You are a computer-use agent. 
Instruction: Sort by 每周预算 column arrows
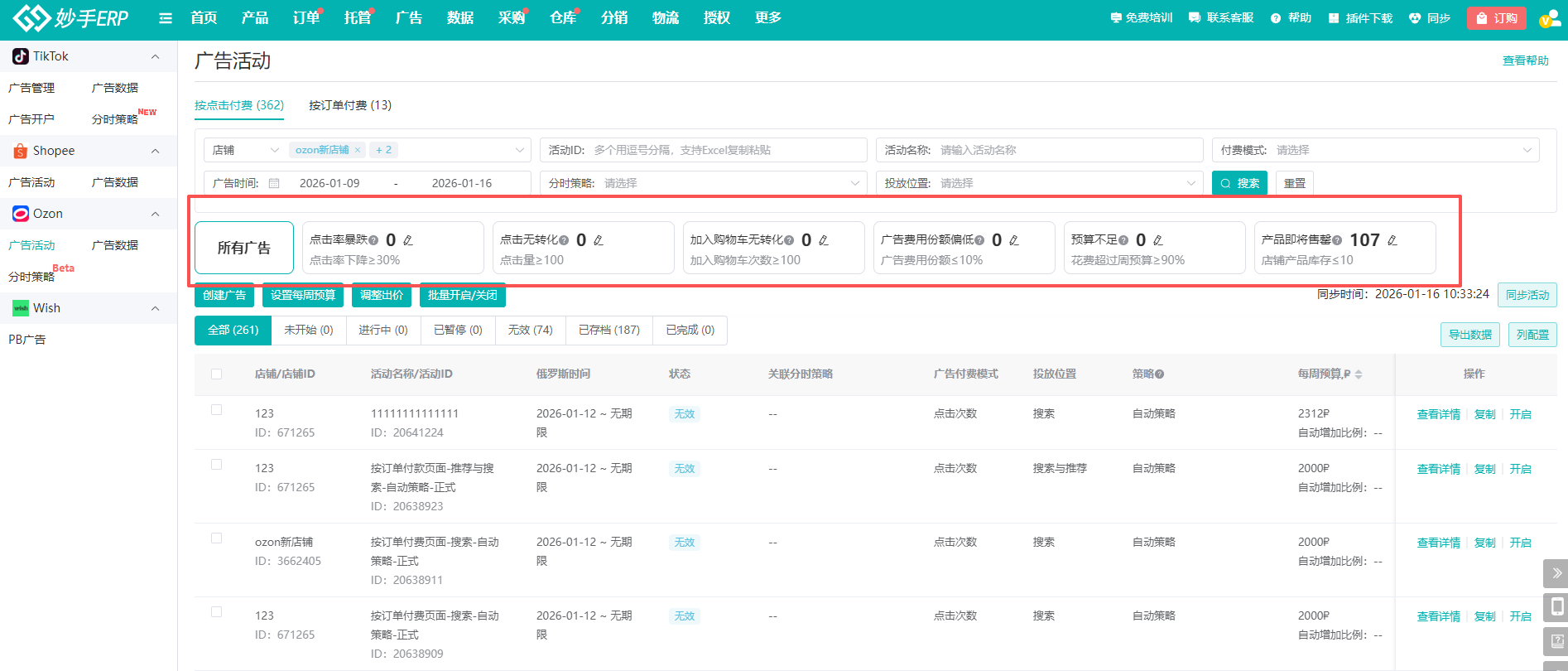pos(1359,374)
